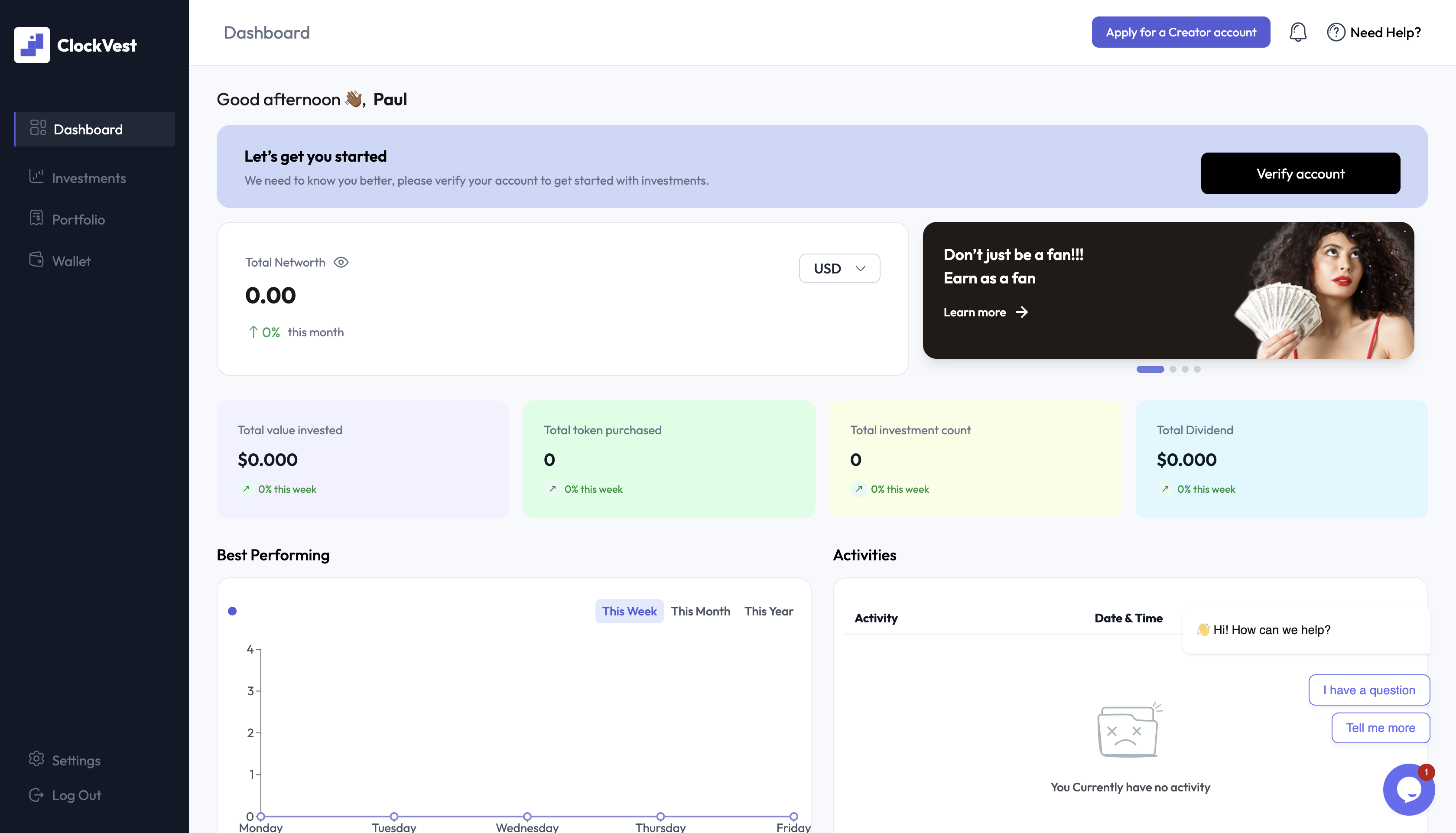Toggle Total Networth visibility eye
Screen dimensions: 1456x833
[x=341, y=262]
